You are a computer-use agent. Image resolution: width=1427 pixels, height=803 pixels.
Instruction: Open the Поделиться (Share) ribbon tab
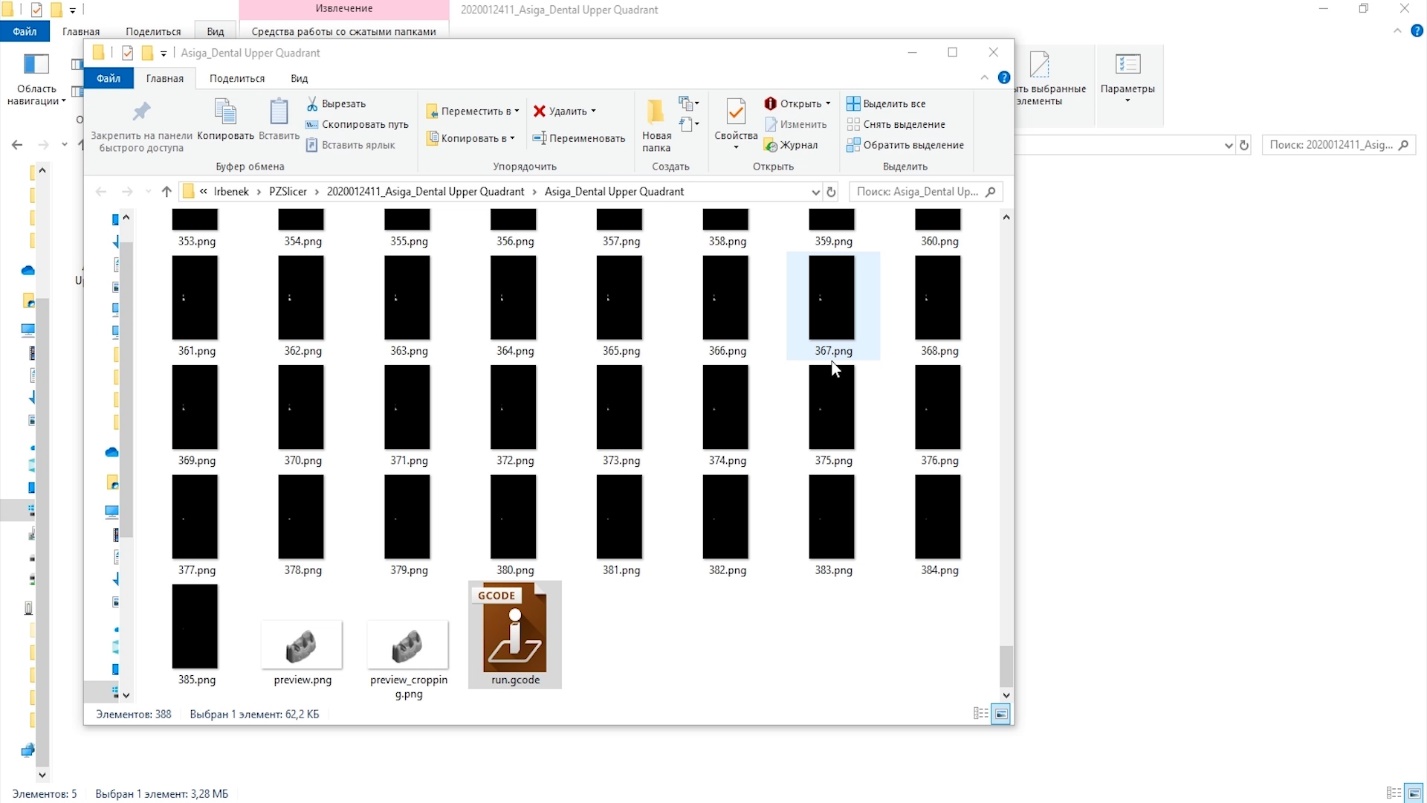(237, 78)
